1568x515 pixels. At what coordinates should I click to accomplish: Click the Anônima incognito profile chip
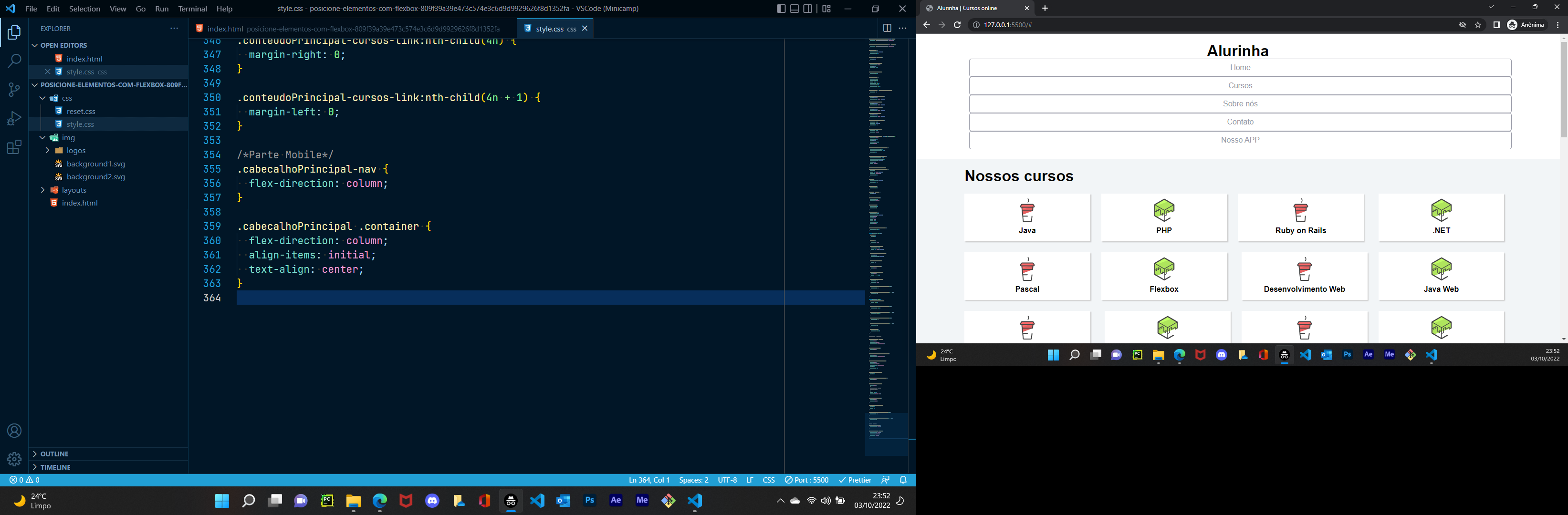[1526, 25]
